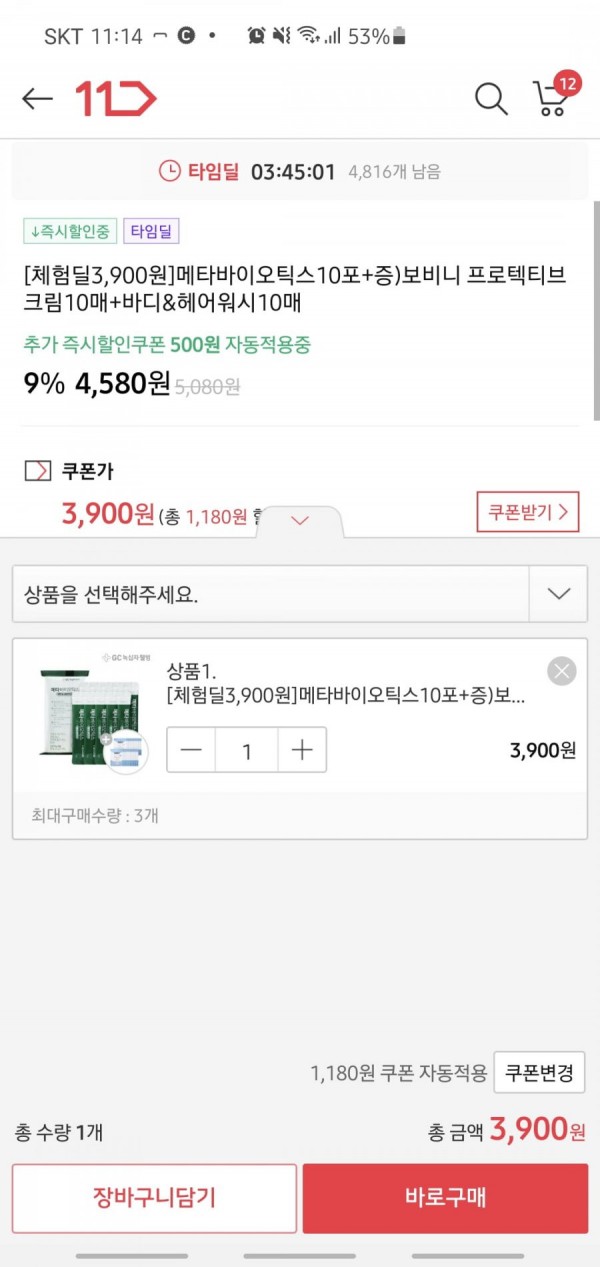Select the 타임딜 tag badge
Image resolution: width=600 pixels, height=1267 pixels.
pos(151,231)
